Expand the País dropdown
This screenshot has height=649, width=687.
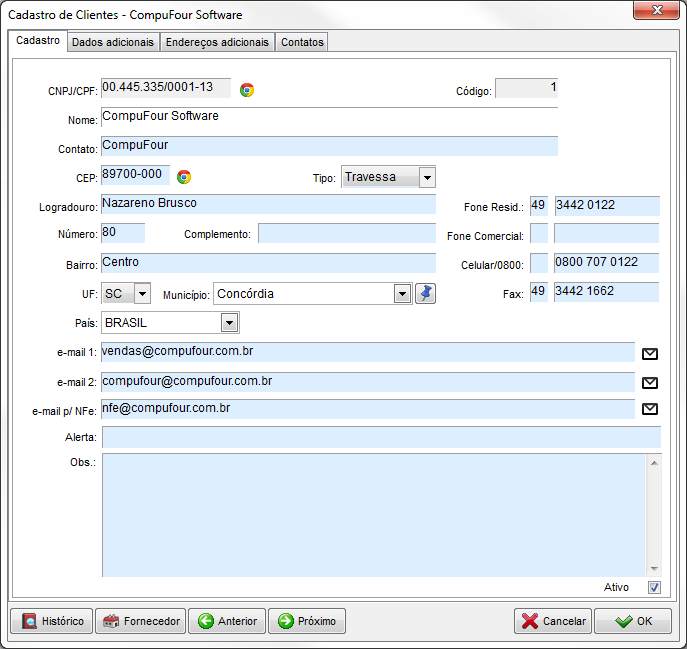pyautogui.click(x=229, y=323)
